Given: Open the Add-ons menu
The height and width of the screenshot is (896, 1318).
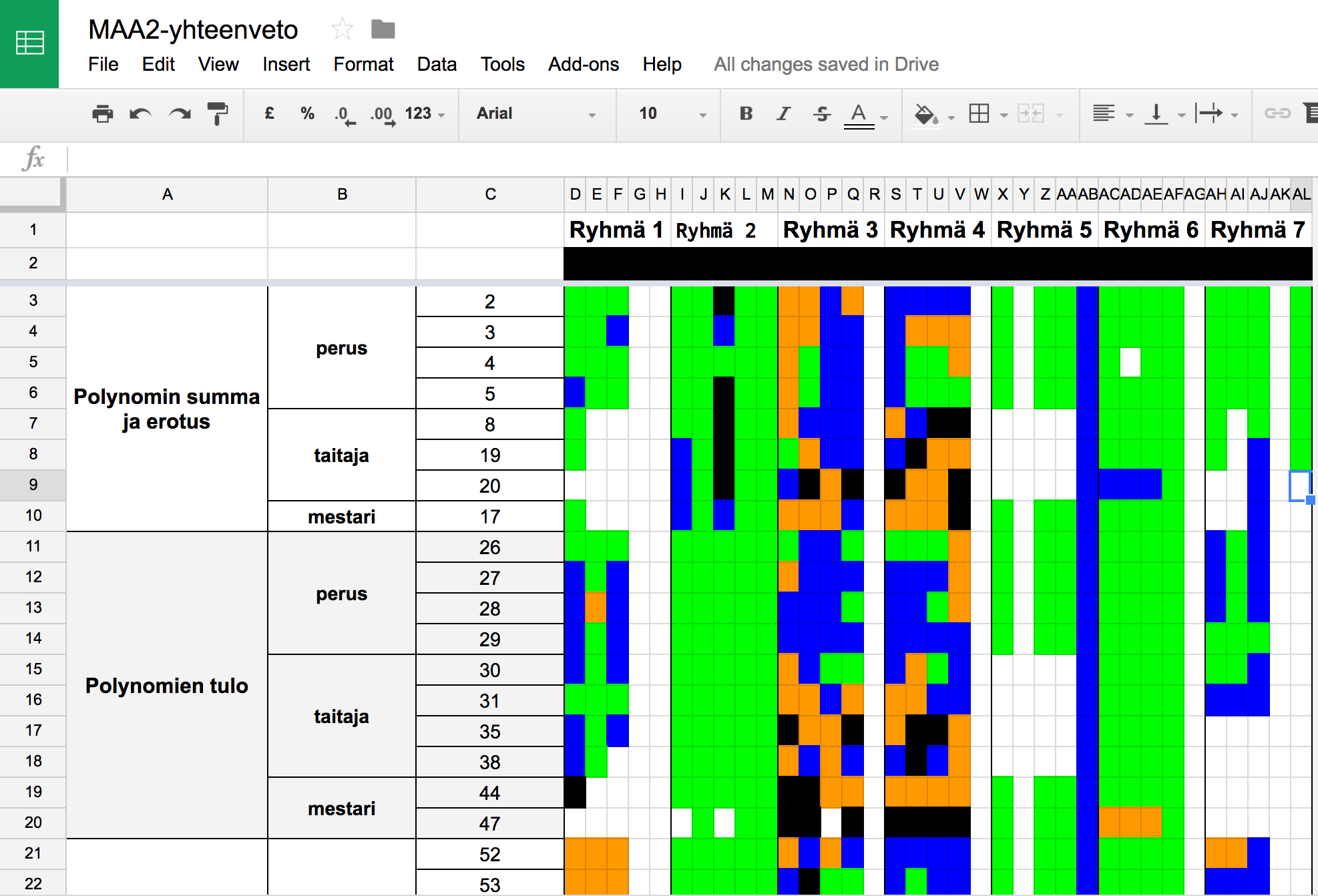Looking at the screenshot, I should (583, 64).
